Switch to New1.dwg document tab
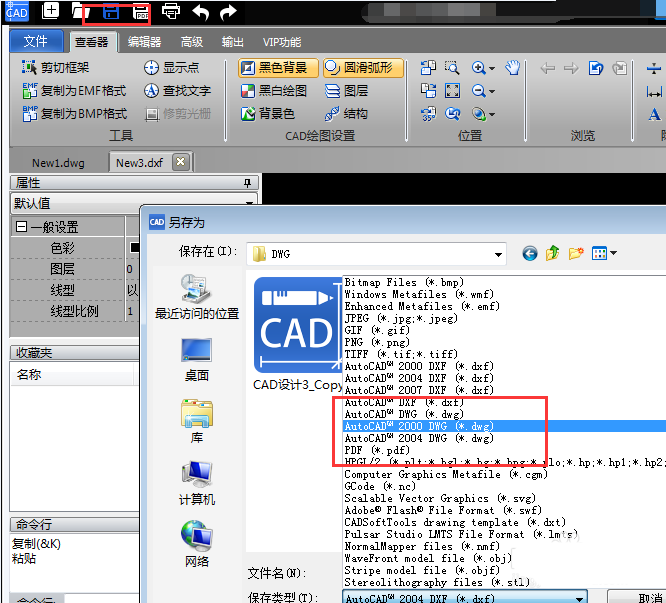The height and width of the screenshot is (603, 666). coord(58,163)
